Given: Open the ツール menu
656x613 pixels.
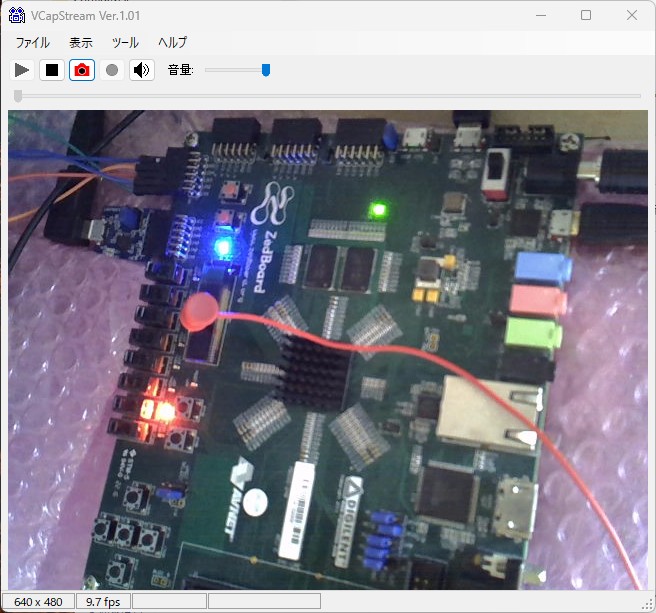Looking at the screenshot, I should (125, 42).
